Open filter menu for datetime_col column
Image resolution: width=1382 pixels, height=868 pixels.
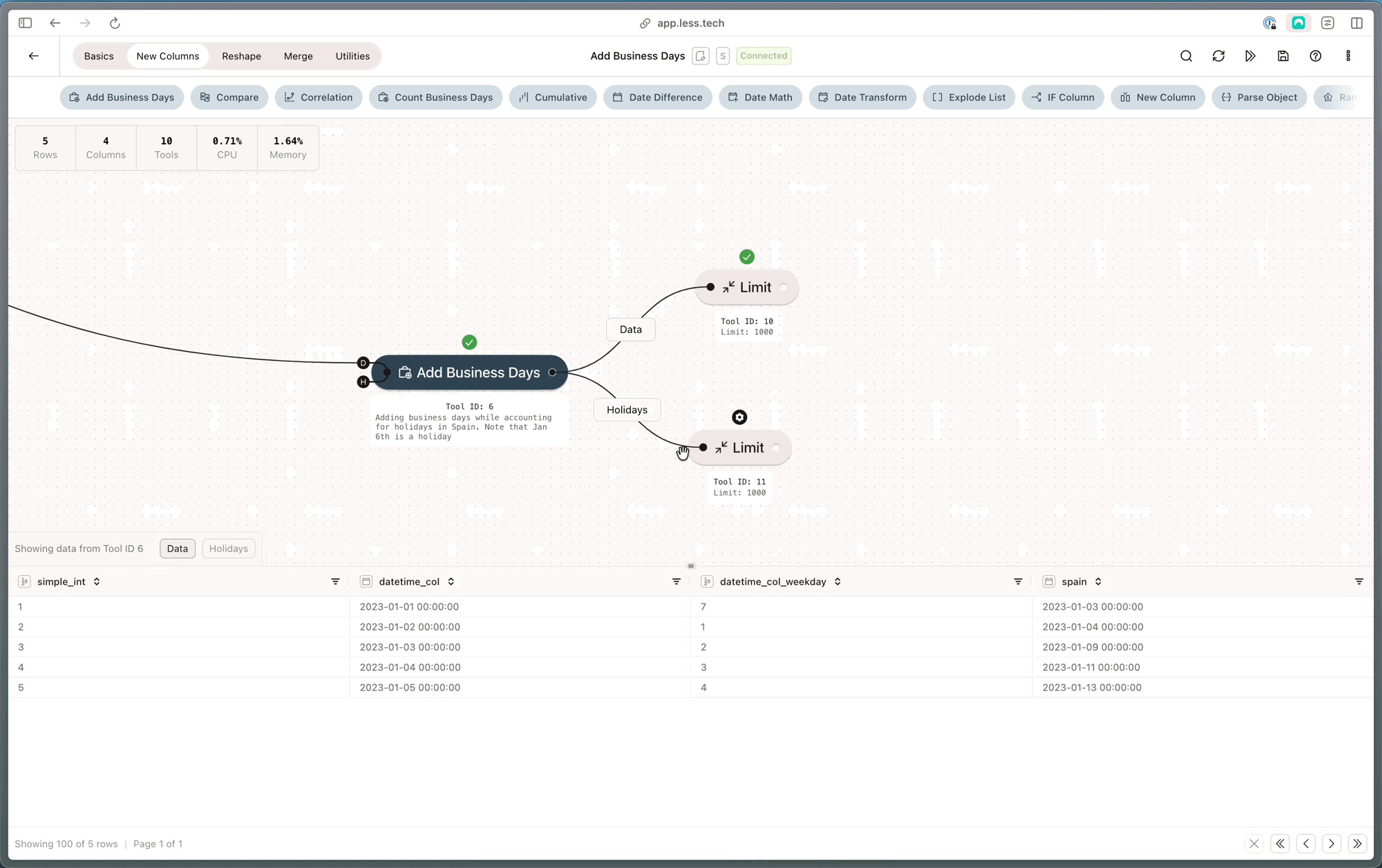[x=676, y=582]
